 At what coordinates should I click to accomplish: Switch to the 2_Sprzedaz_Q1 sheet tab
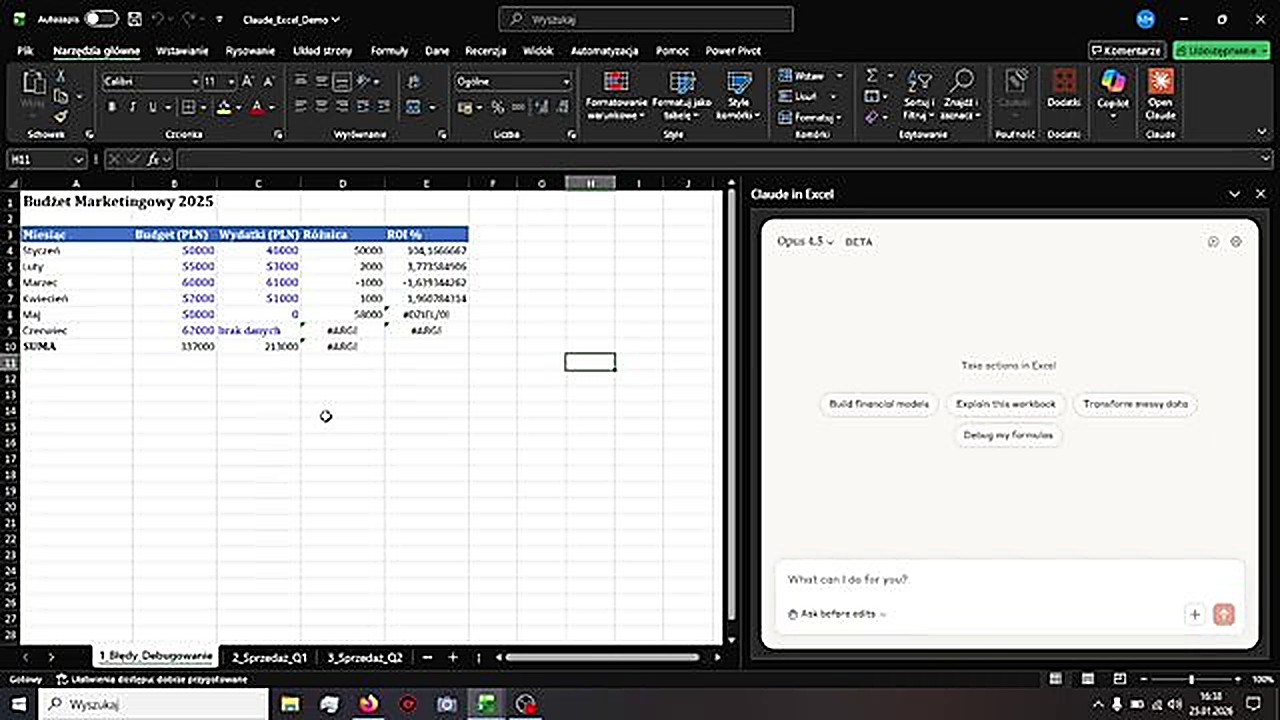[269, 657]
